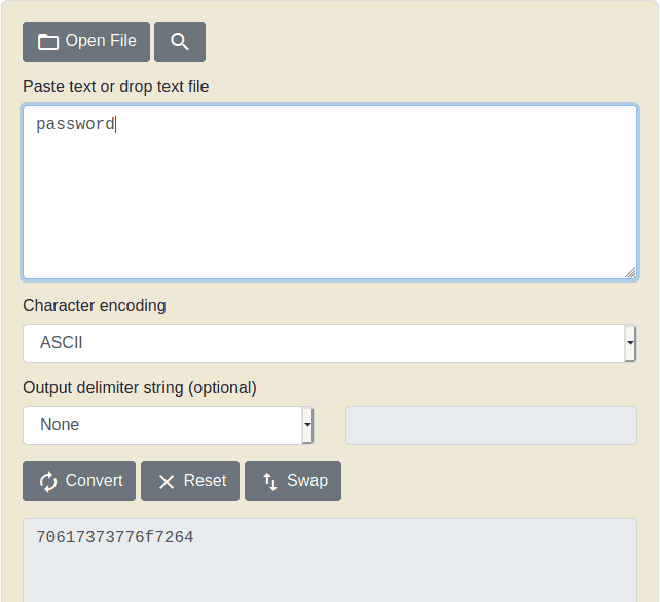Screen dimensions: 660x602
Task: Click the disabled custom delimiter text field
Action: coord(491,425)
